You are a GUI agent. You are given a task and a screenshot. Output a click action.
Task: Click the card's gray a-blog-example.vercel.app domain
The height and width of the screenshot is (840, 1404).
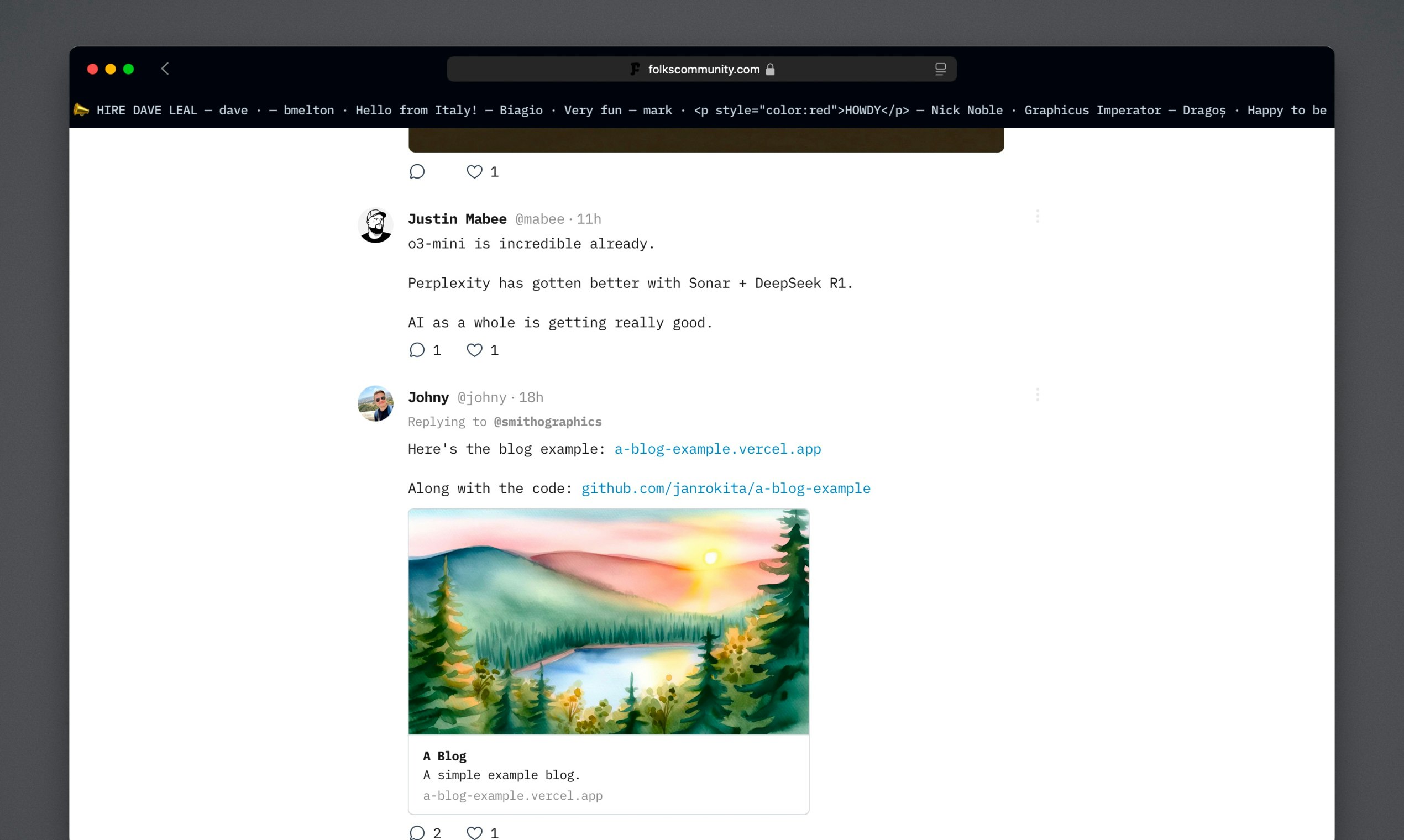click(x=513, y=795)
